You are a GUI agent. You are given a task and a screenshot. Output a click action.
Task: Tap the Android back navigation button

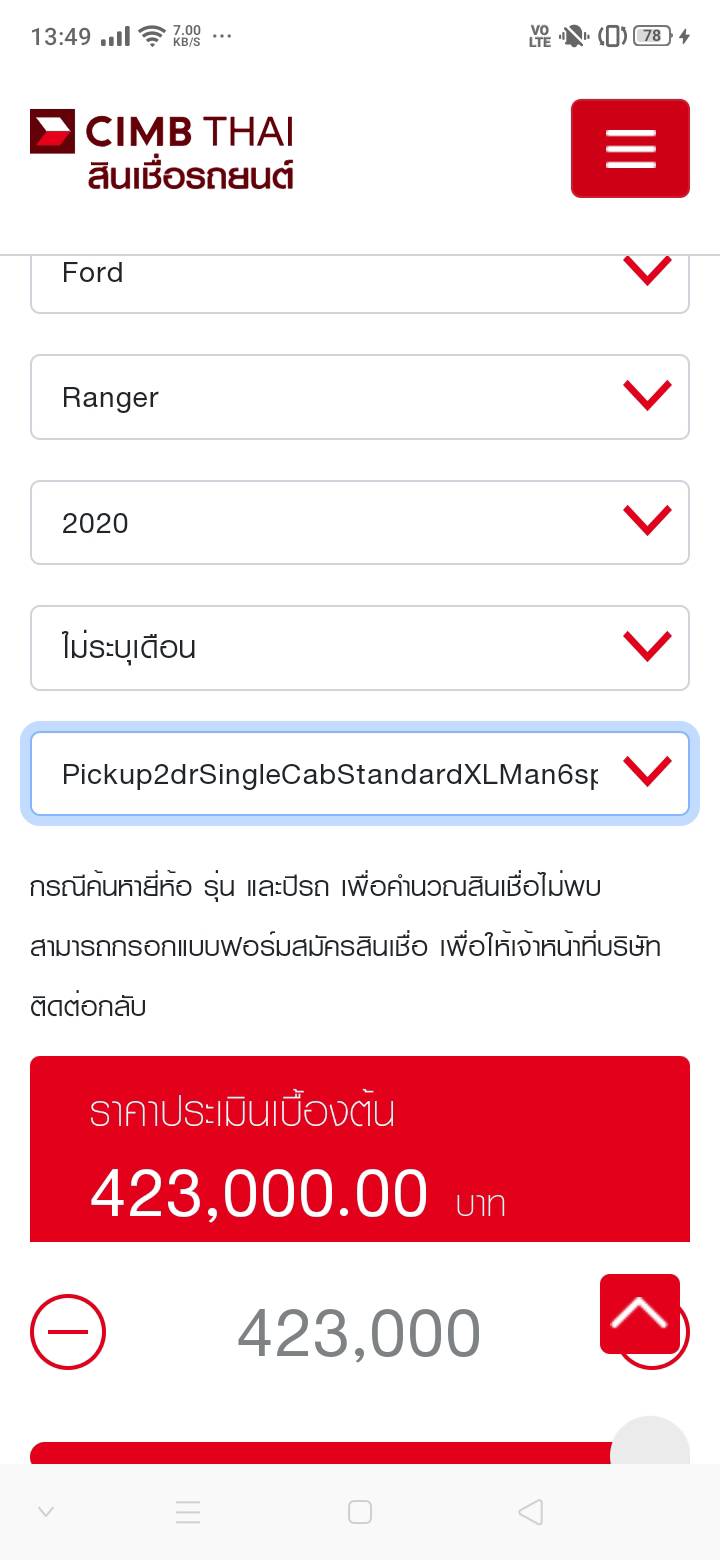[531, 1512]
